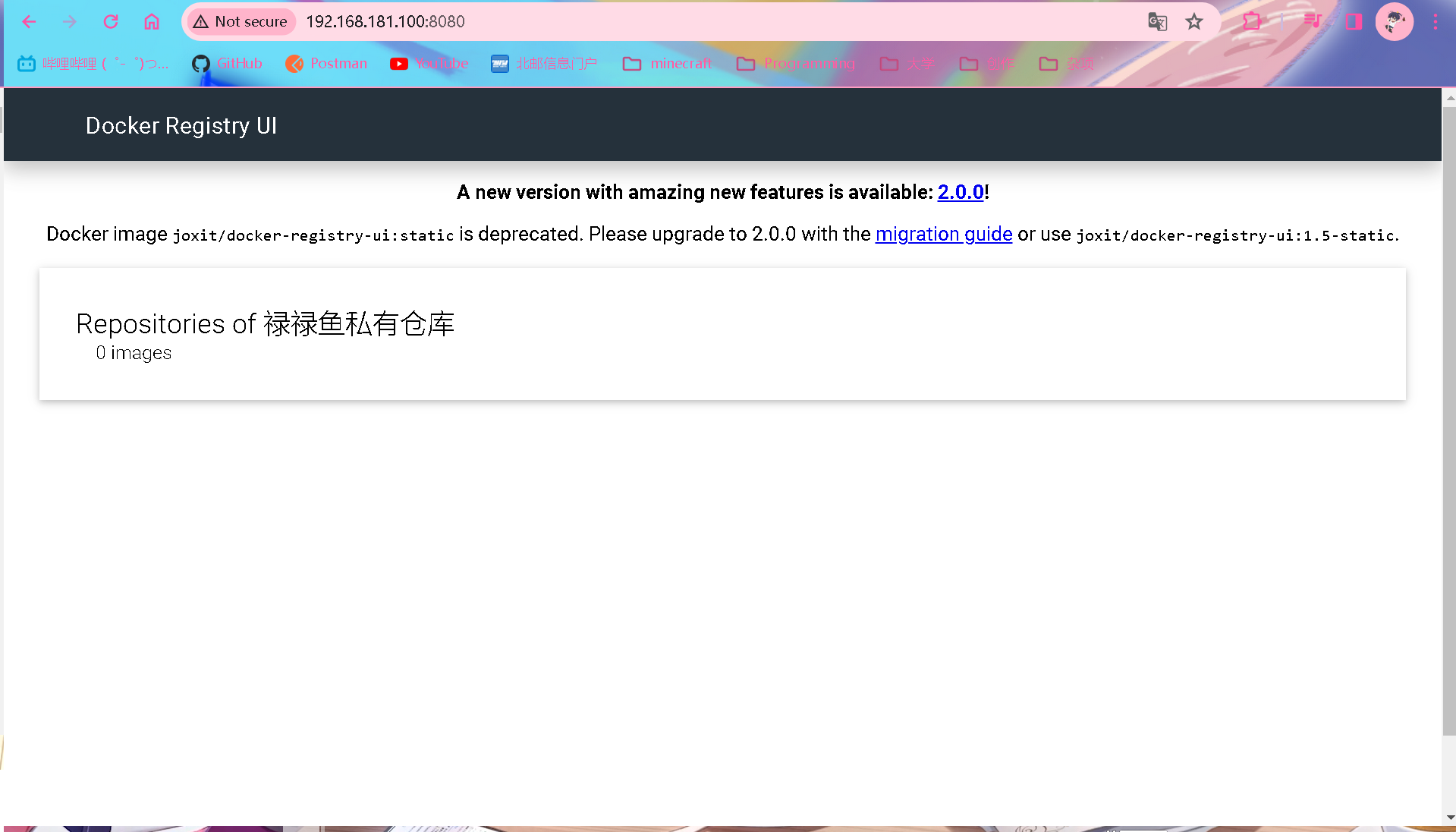The height and width of the screenshot is (832, 1456).
Task: Open the migration guide link
Action: point(944,234)
